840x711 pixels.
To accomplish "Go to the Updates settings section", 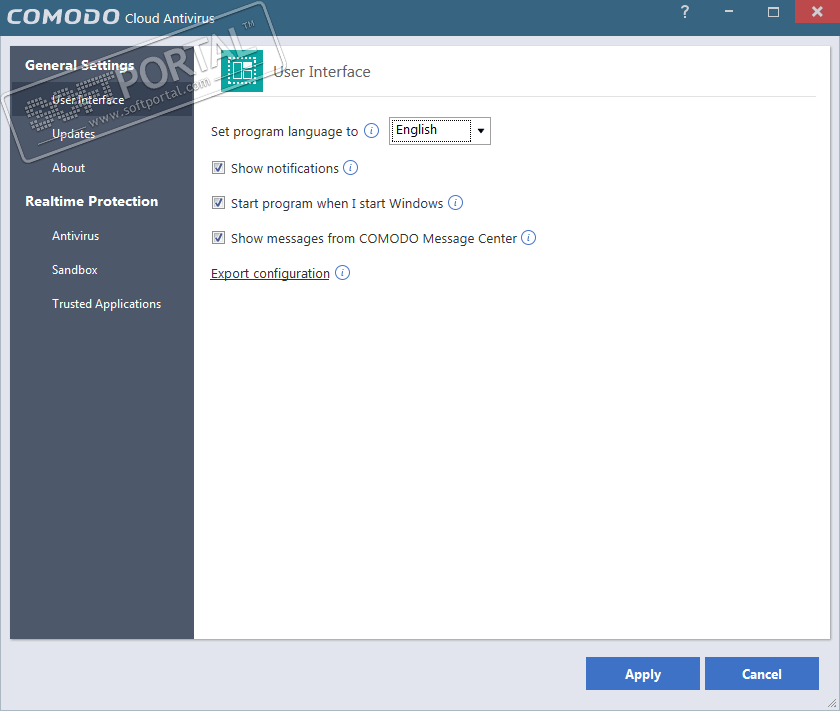I will (73, 134).
